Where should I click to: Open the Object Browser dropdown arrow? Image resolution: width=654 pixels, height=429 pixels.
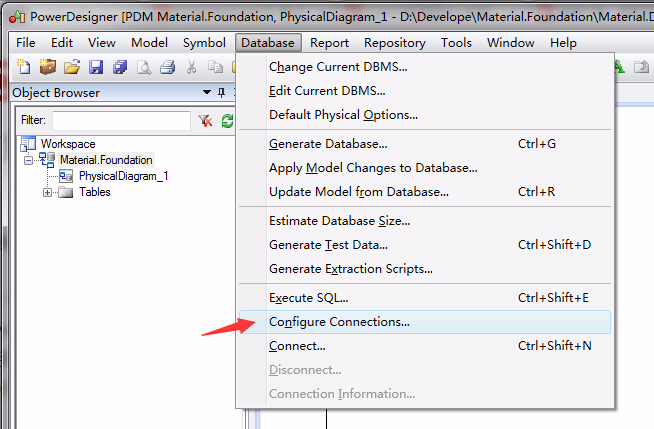(x=206, y=92)
